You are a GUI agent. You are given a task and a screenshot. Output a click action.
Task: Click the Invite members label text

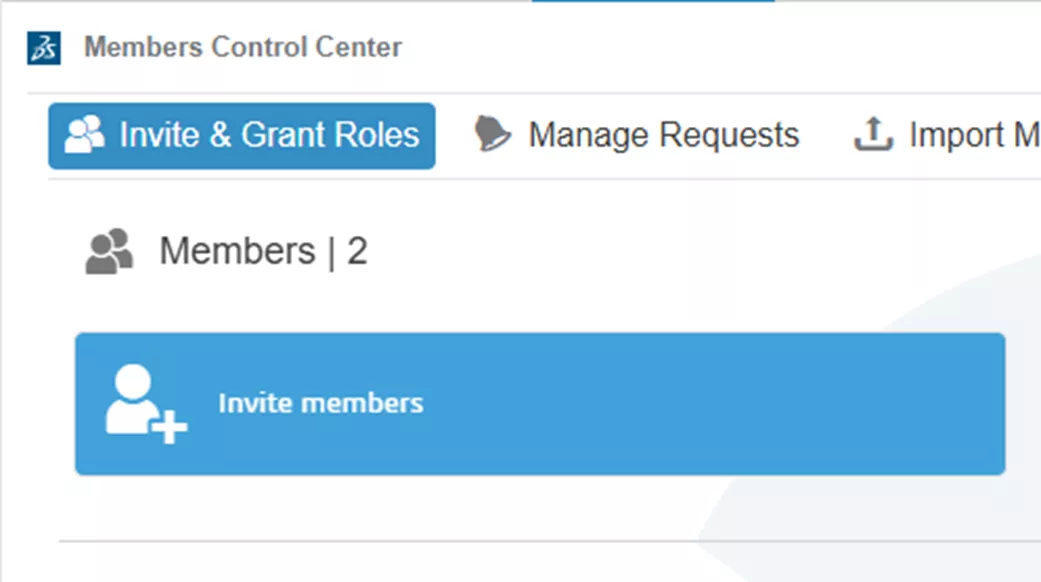(321, 403)
